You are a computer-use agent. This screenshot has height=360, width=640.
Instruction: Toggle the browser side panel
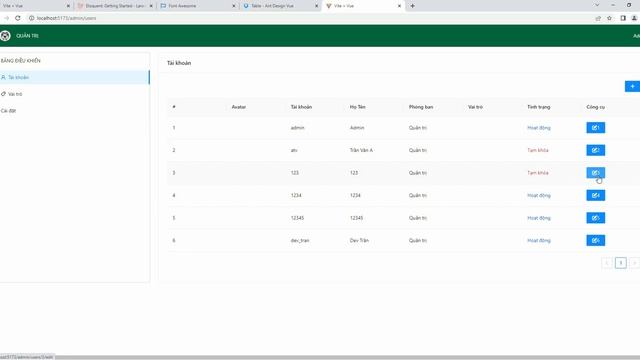(623, 18)
